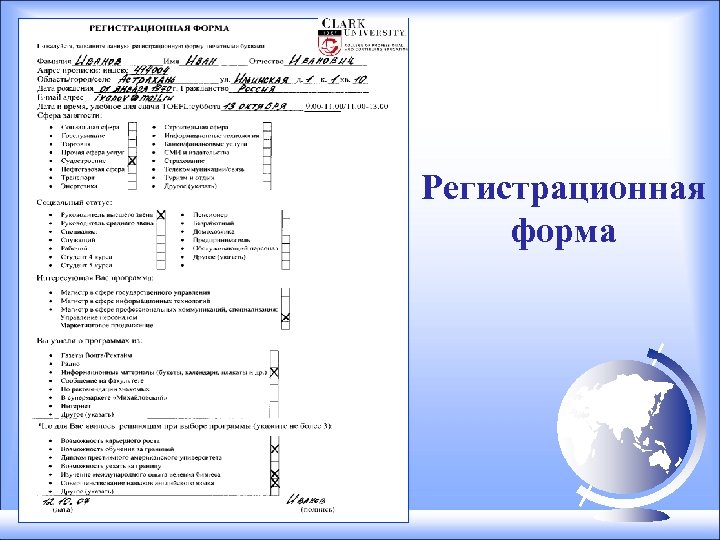
Task: Click checked box 'Возможность обучения за границей'
Action: (275, 449)
